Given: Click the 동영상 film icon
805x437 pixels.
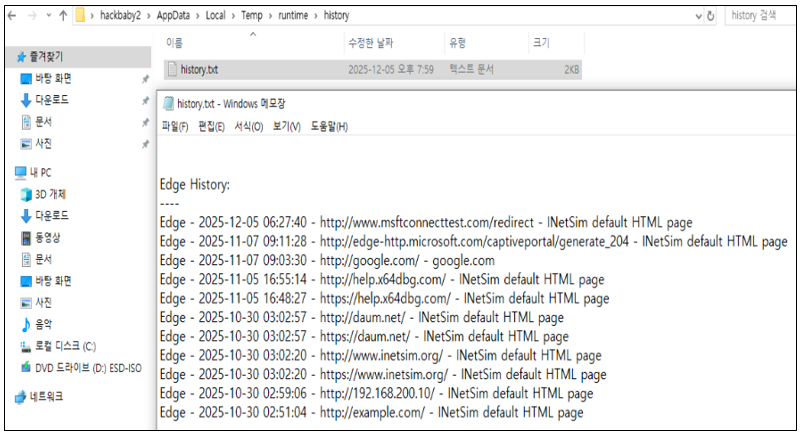Looking at the screenshot, I should pos(26,238).
